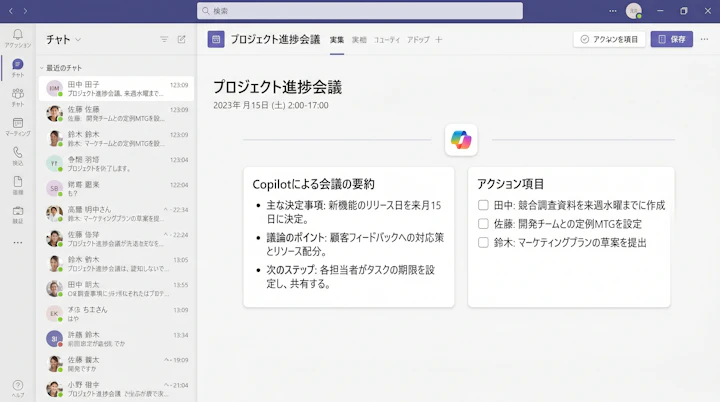720x402 pixels.
Task: Click the アクシンを項目 button
Action: point(609,40)
